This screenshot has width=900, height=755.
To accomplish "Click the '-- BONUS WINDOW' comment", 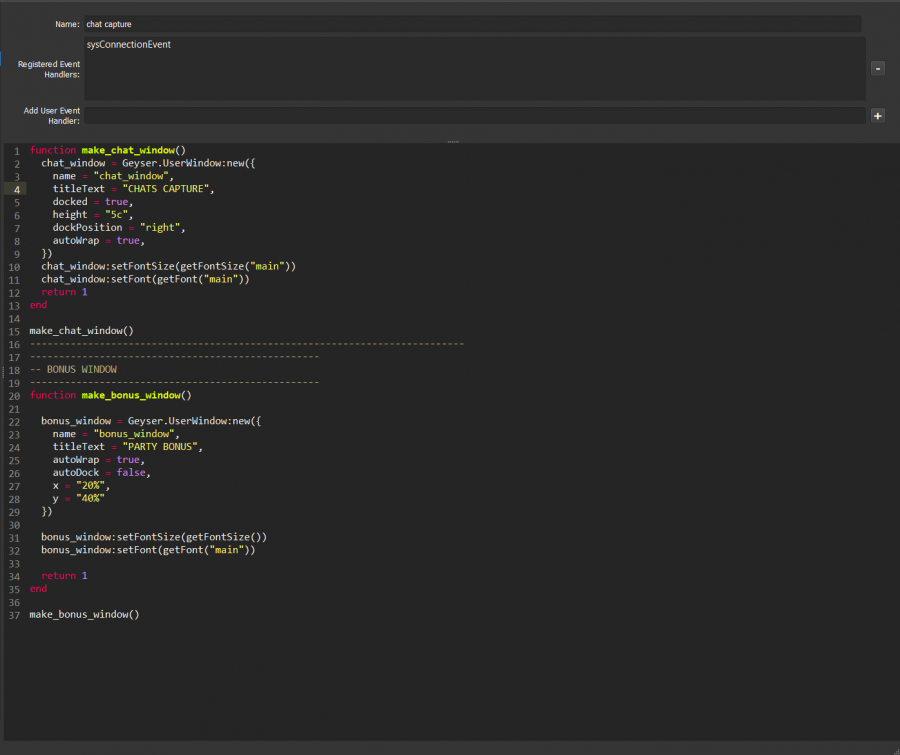I will click(x=73, y=370).
